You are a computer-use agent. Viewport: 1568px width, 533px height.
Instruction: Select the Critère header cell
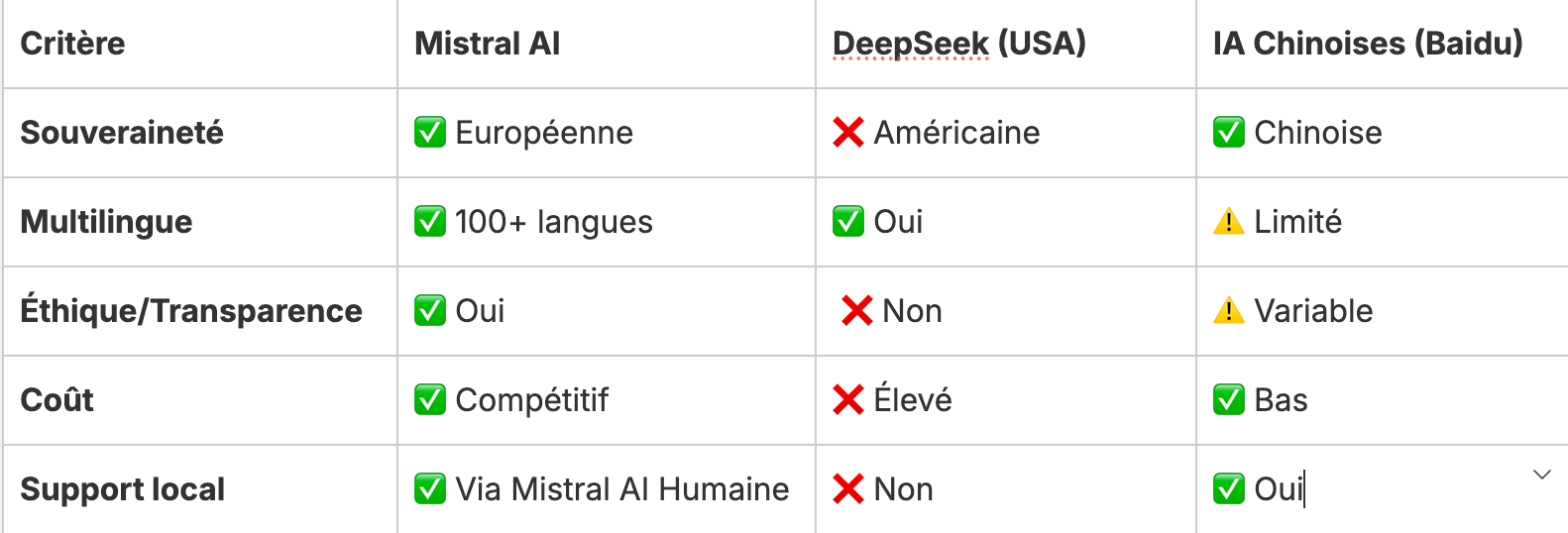point(200,44)
